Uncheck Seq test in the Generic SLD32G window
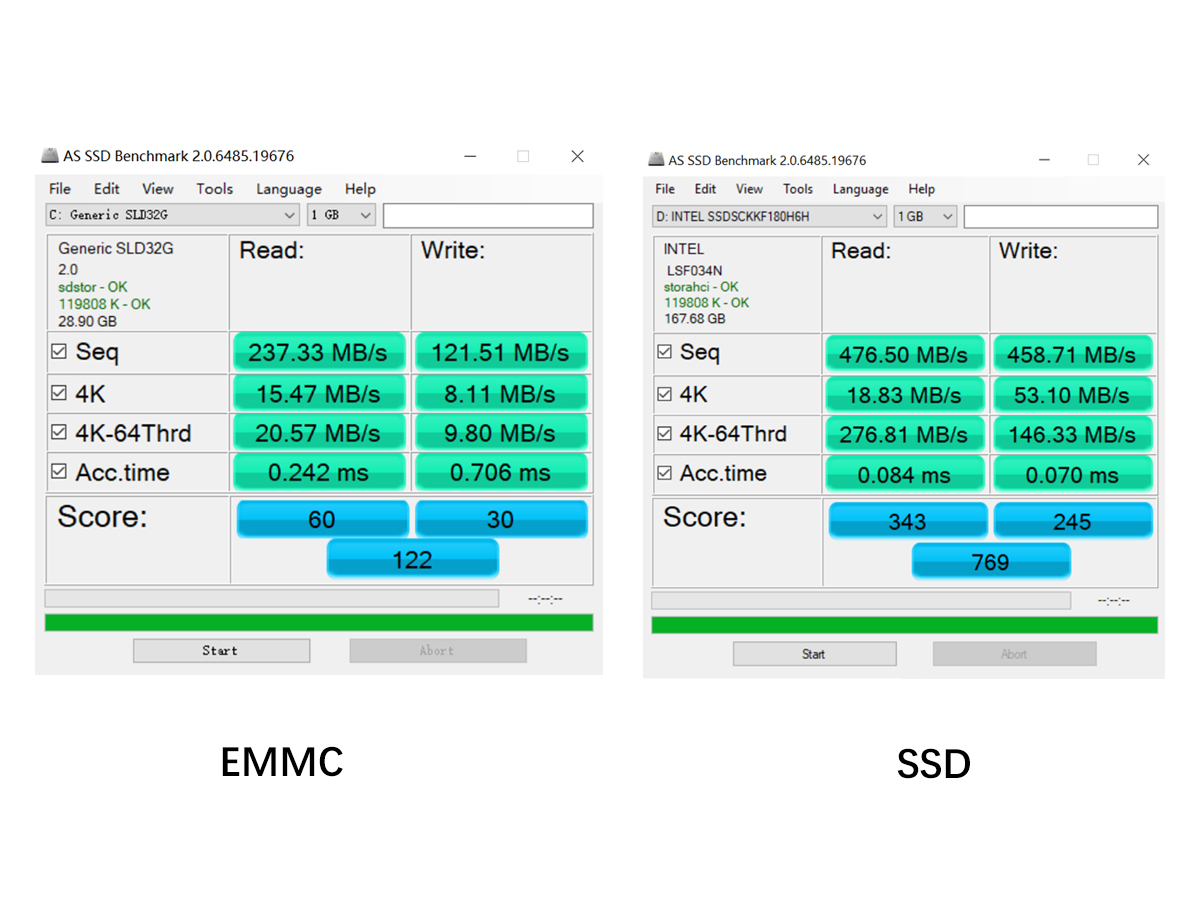The width and height of the screenshot is (1200, 900). click(x=59, y=352)
